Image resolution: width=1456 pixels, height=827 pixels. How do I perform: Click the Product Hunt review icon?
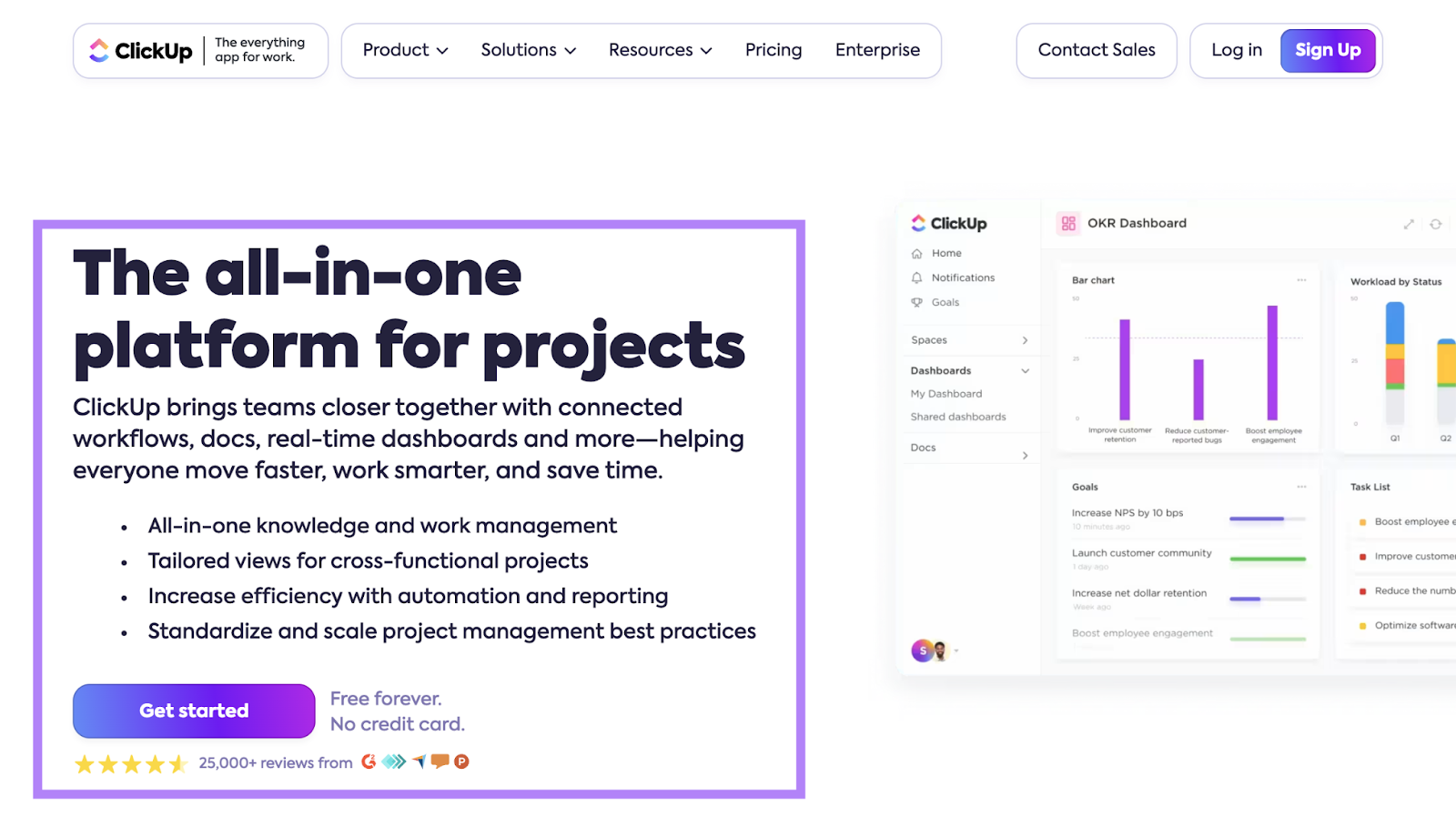[462, 762]
